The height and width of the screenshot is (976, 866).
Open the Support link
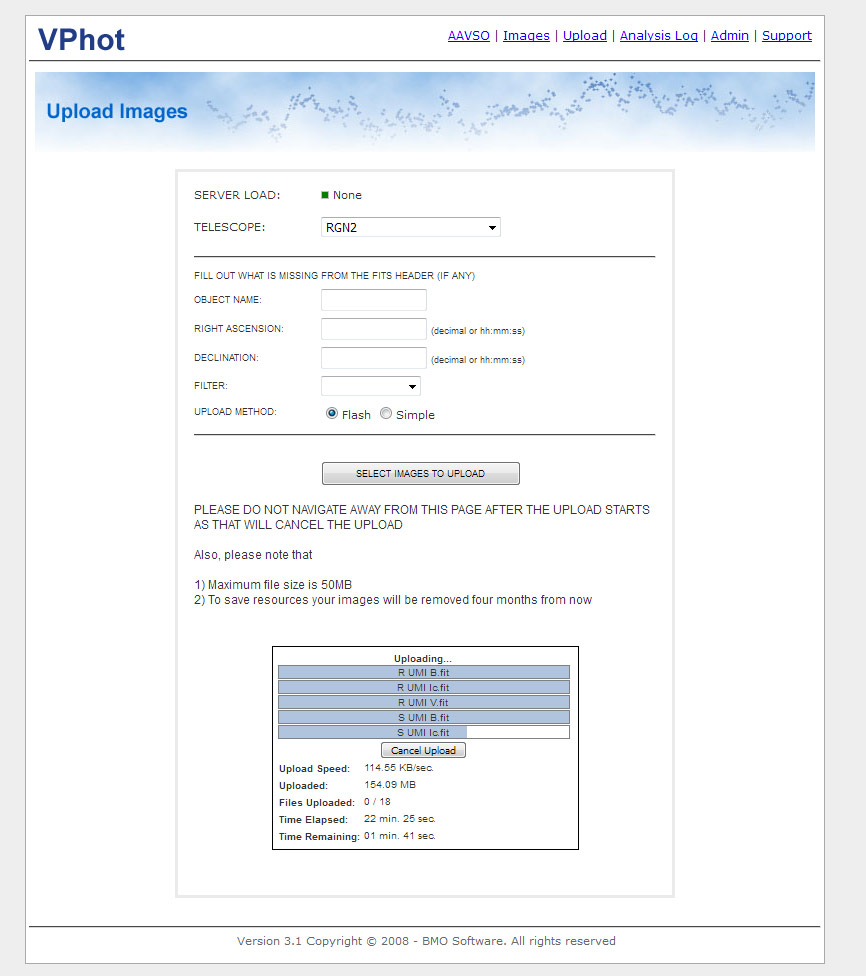(x=786, y=36)
